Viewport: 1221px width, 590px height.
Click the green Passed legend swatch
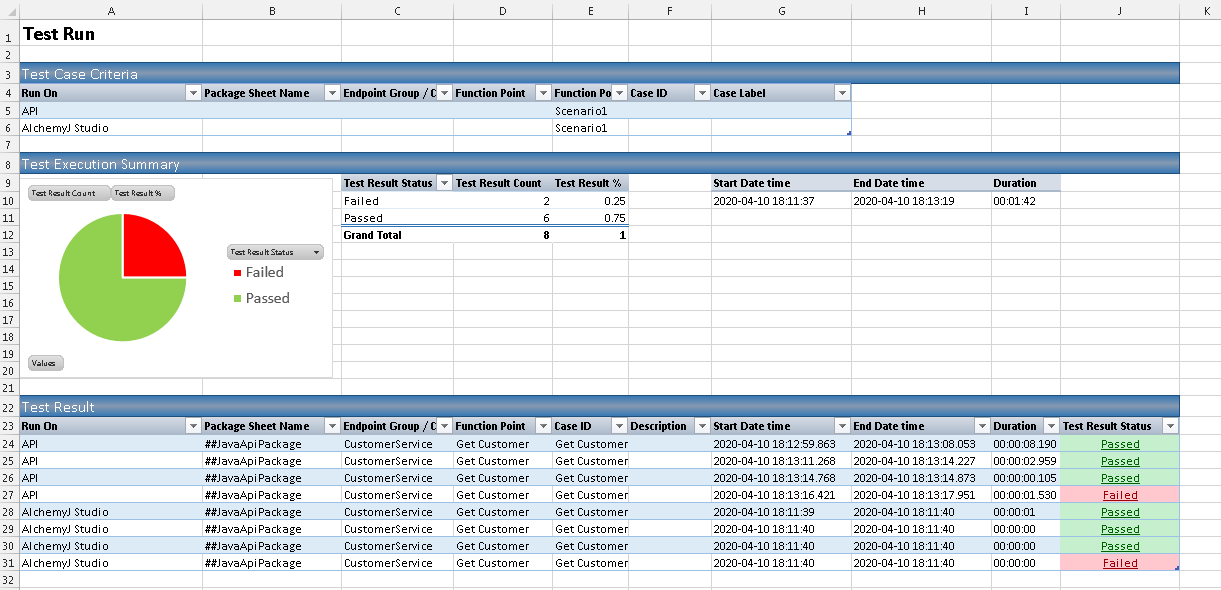pyautogui.click(x=237, y=299)
